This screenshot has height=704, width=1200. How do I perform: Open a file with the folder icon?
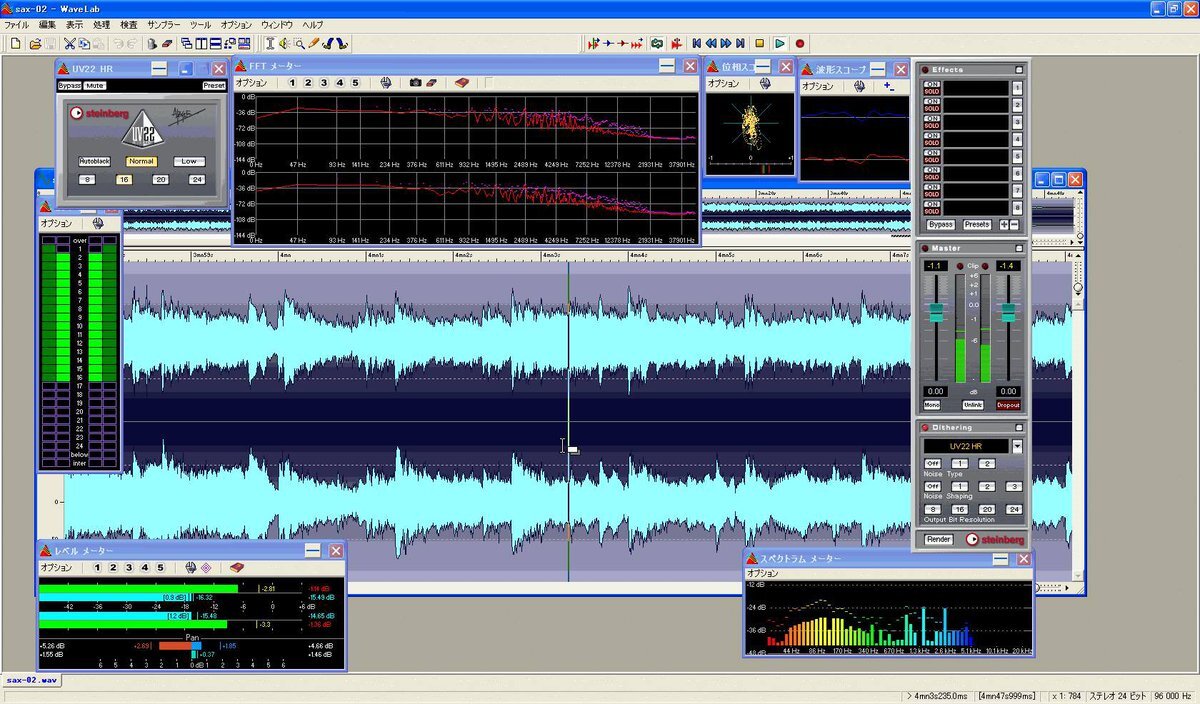(x=35, y=44)
